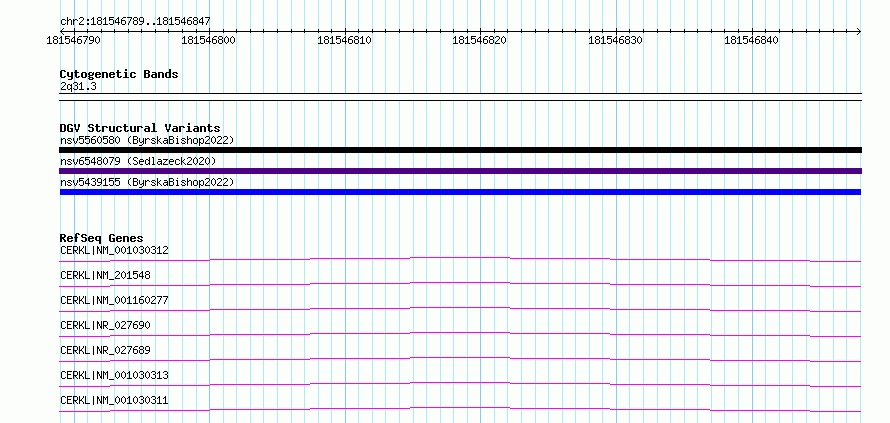Select the RefSeq Genes track title

click(x=102, y=238)
